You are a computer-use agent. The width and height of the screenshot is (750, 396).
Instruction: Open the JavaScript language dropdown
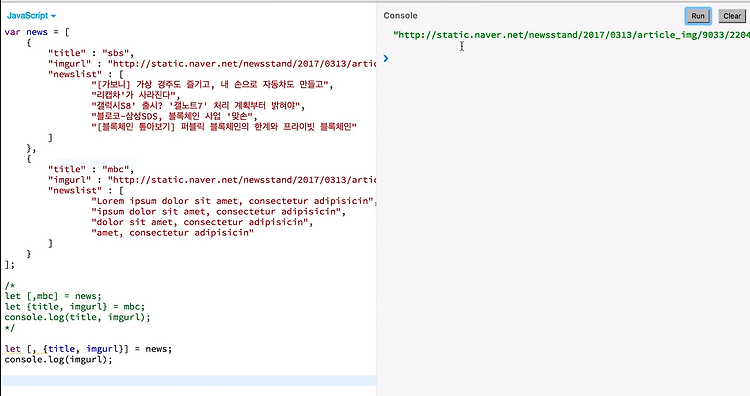click(x=31, y=15)
